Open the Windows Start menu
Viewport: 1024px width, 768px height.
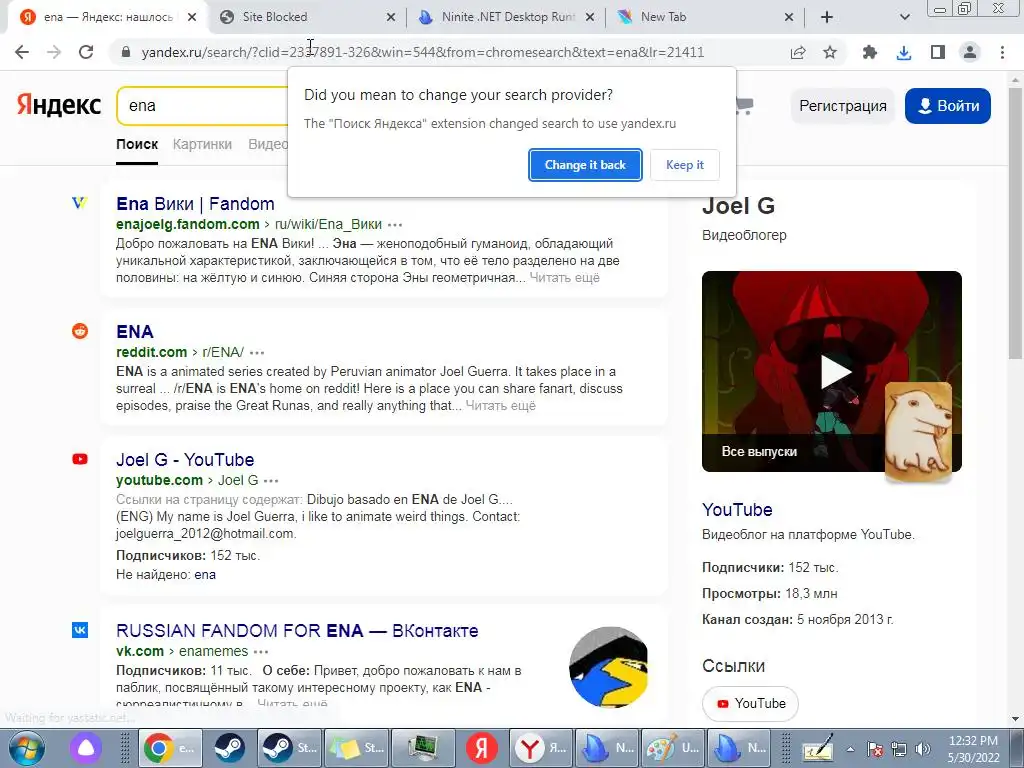26,748
